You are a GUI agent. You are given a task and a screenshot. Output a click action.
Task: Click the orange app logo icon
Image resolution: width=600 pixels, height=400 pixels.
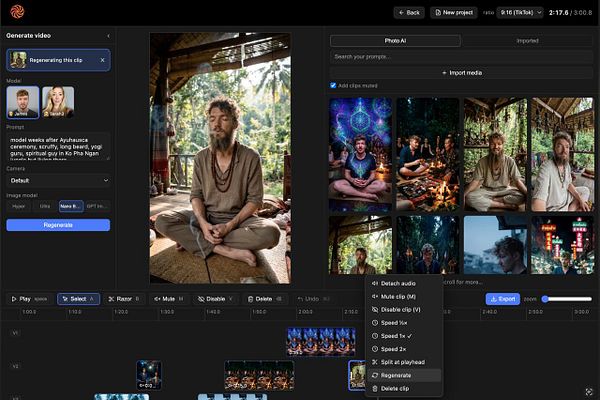tap(17, 11)
